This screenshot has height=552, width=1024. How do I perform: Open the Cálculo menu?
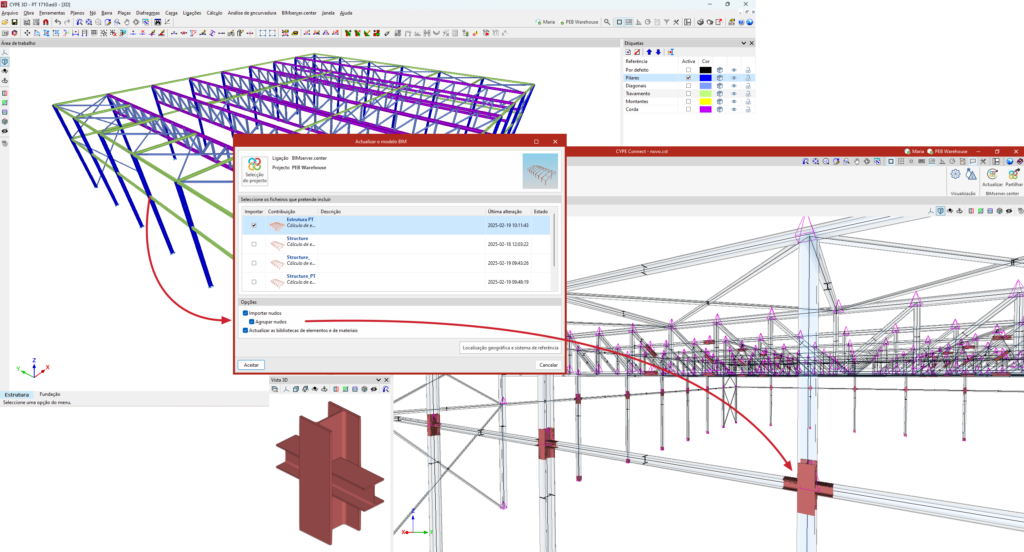coord(214,13)
